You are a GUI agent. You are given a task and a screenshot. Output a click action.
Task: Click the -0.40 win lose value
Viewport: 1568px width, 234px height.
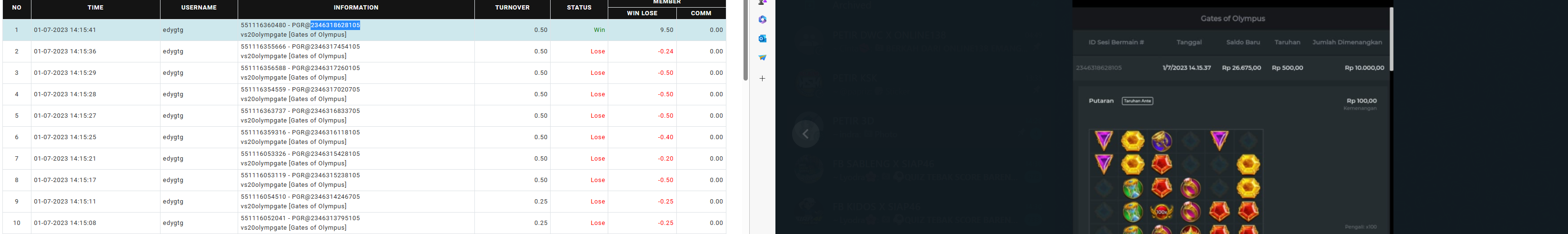click(665, 137)
